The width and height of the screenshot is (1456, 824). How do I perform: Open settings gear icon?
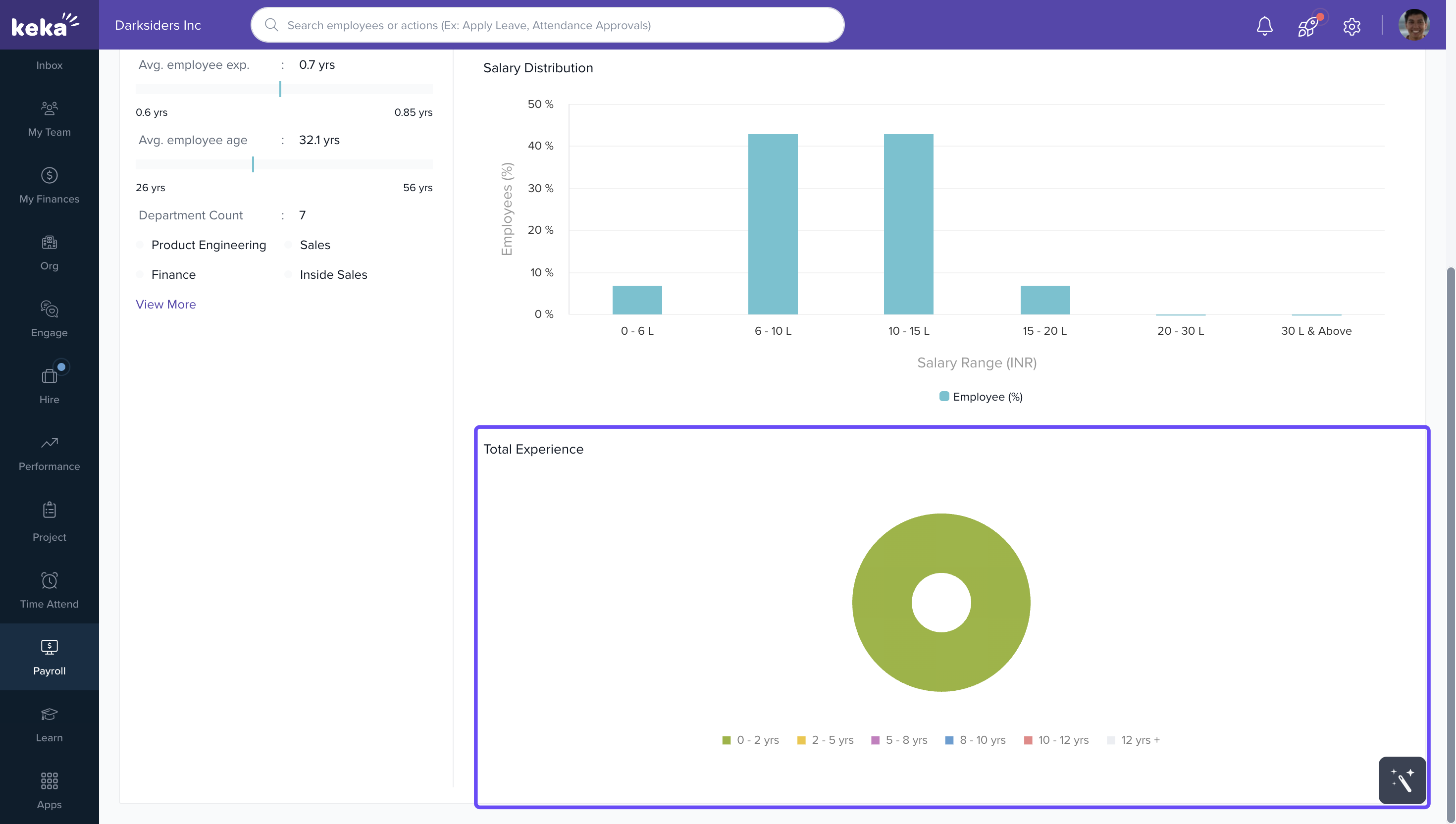[x=1352, y=26]
